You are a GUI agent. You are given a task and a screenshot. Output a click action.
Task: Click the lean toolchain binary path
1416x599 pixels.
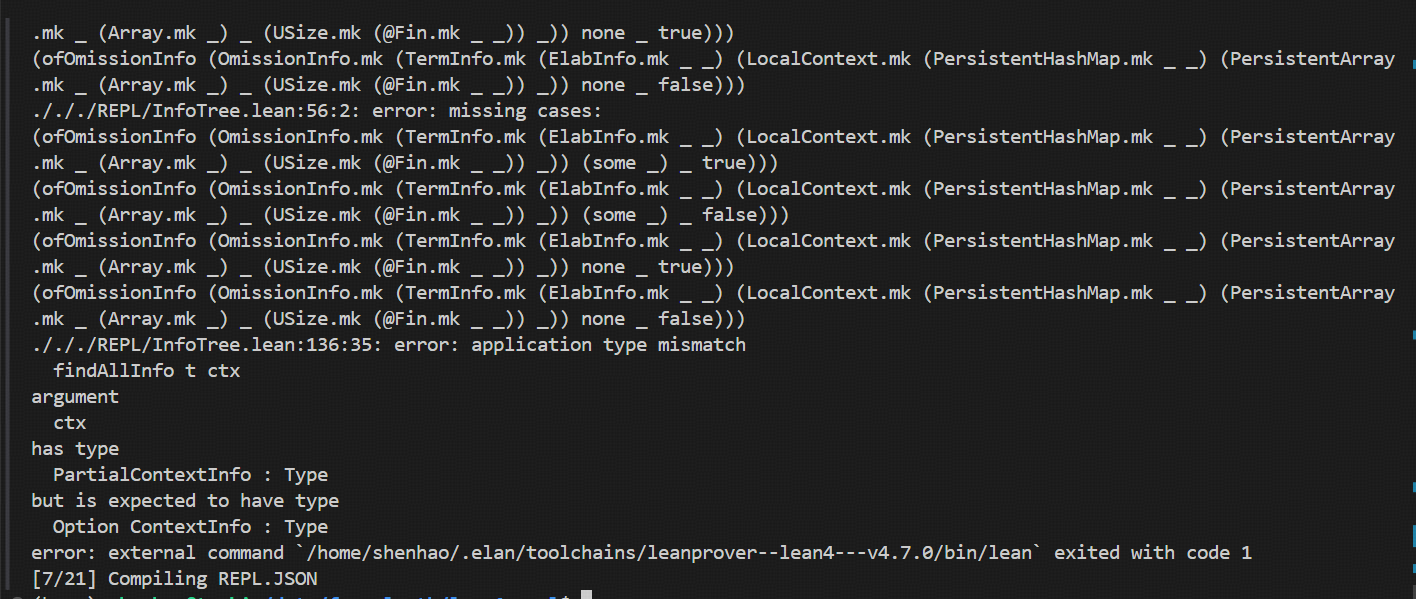click(670, 553)
